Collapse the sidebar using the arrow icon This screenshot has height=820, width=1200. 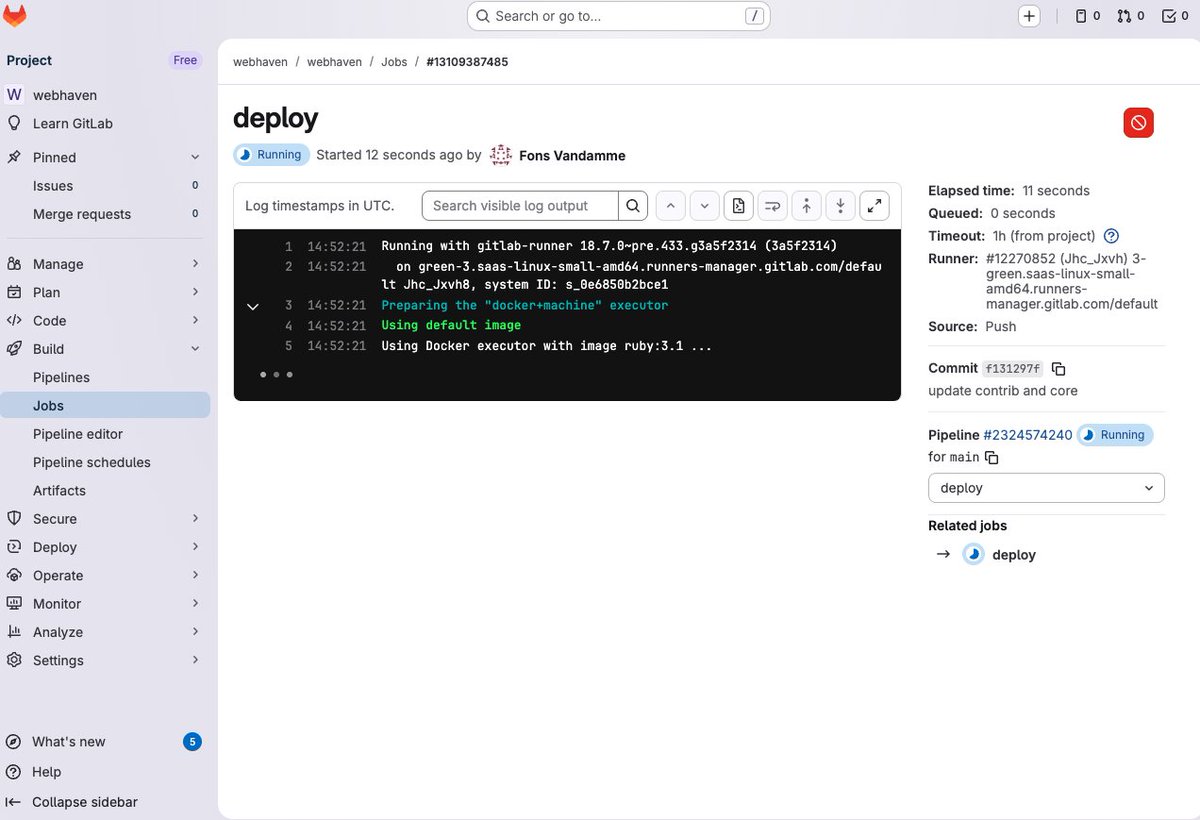click(14, 802)
